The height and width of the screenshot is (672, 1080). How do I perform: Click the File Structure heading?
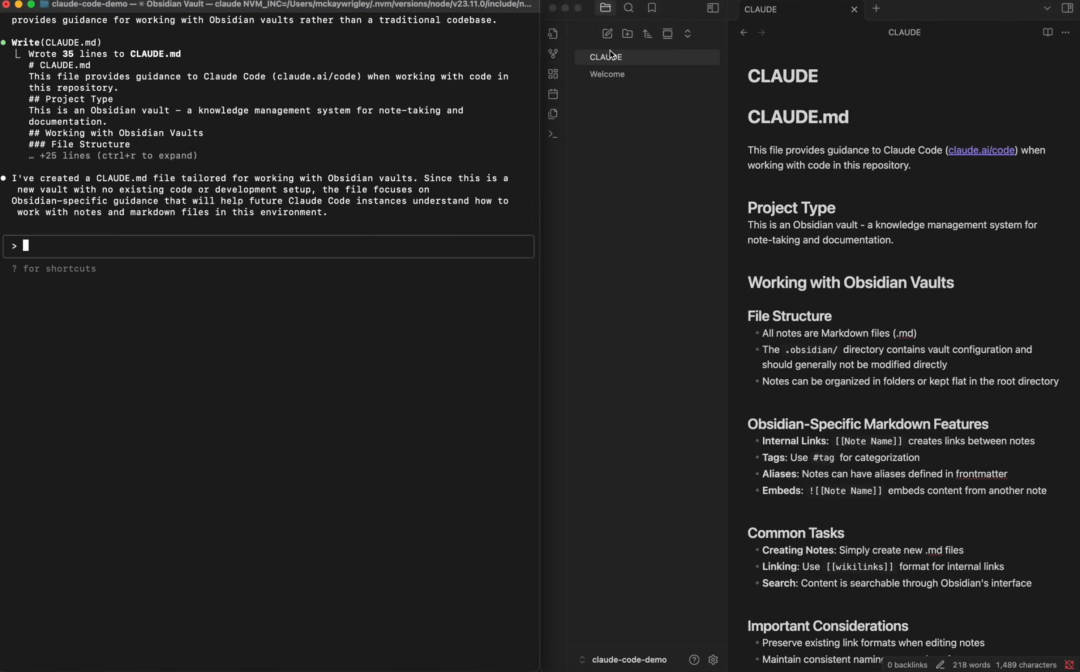[x=789, y=316]
